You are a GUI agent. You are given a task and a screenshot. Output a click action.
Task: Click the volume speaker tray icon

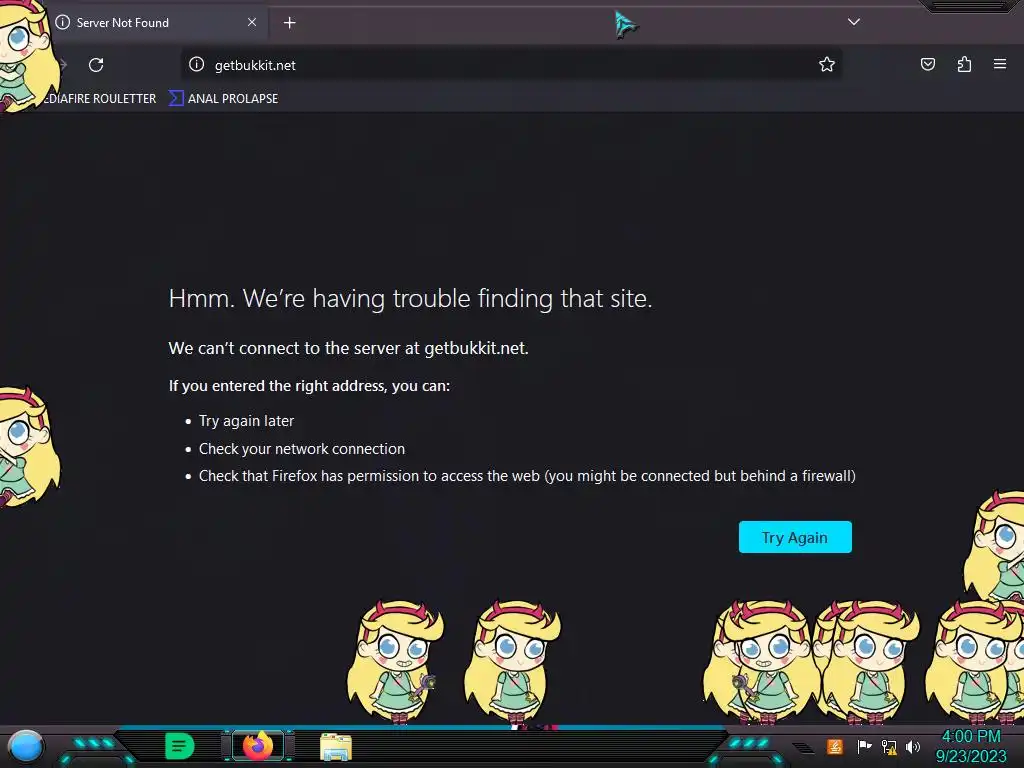tap(913, 746)
